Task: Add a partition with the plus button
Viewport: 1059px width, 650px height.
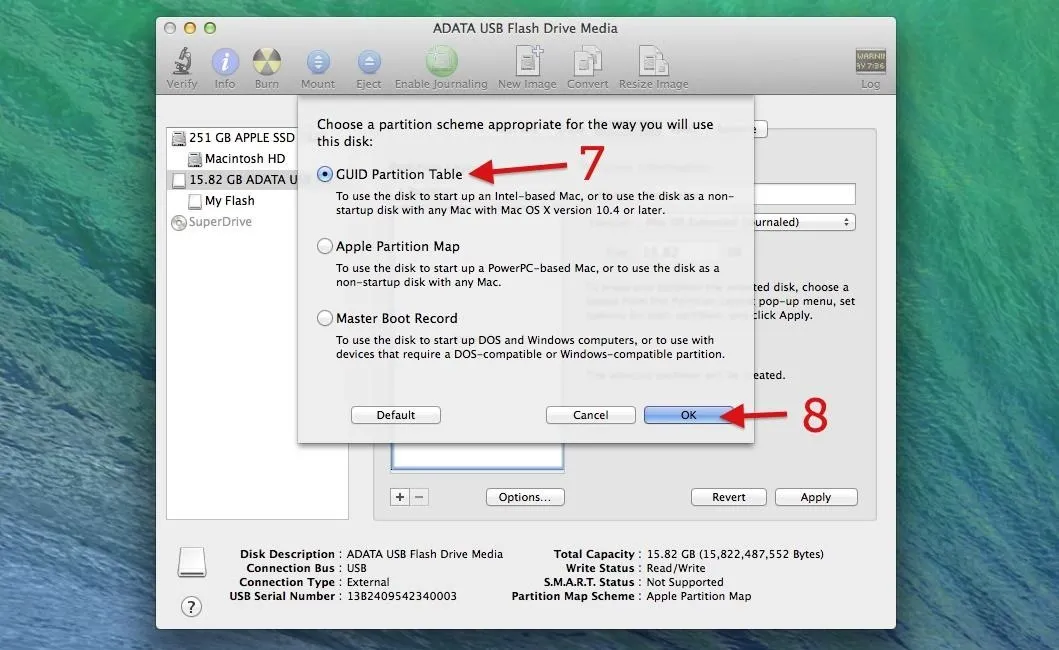Action: (400, 497)
